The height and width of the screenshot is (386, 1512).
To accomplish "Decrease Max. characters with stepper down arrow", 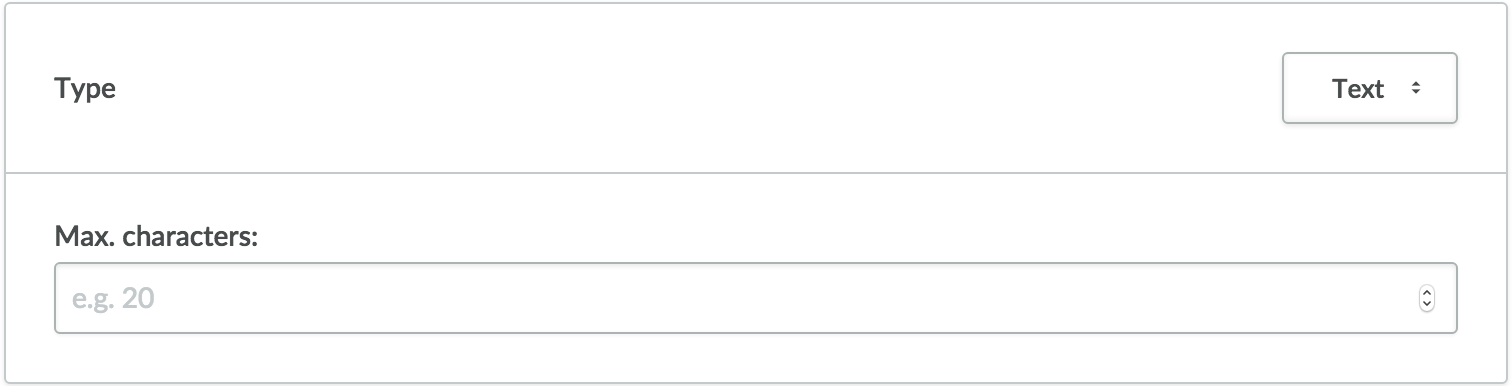I will coord(1427,304).
